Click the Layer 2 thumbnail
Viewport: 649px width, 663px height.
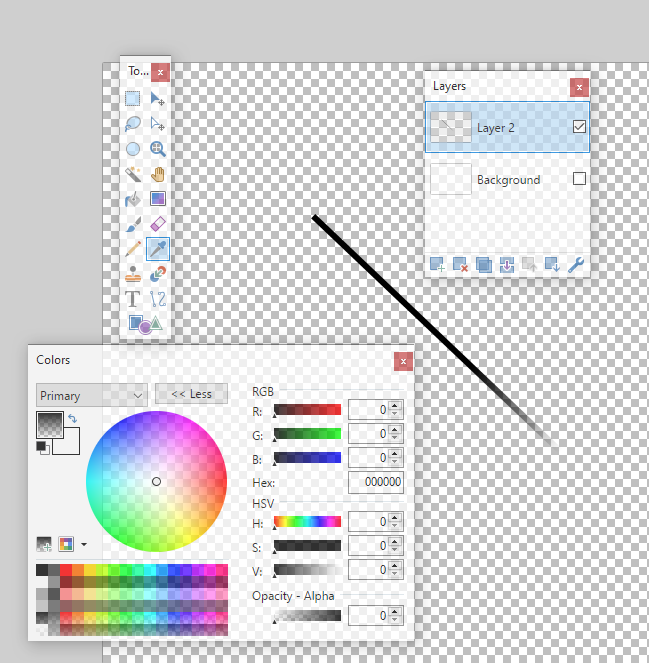[x=451, y=127]
